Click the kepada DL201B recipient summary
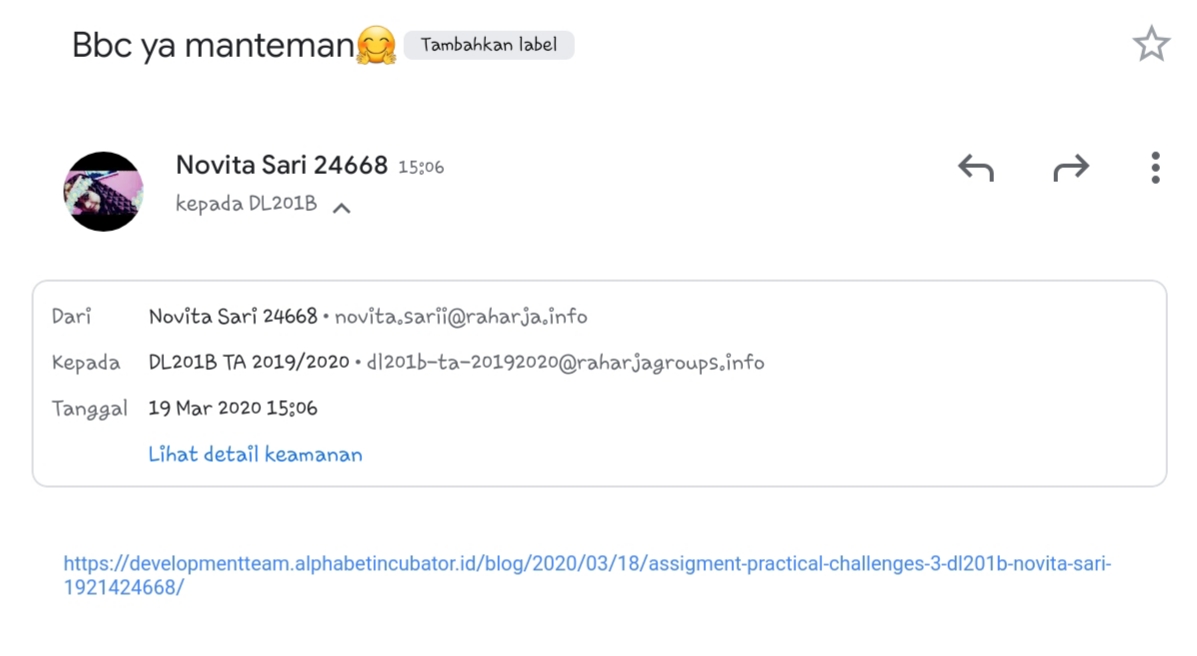 (246, 204)
